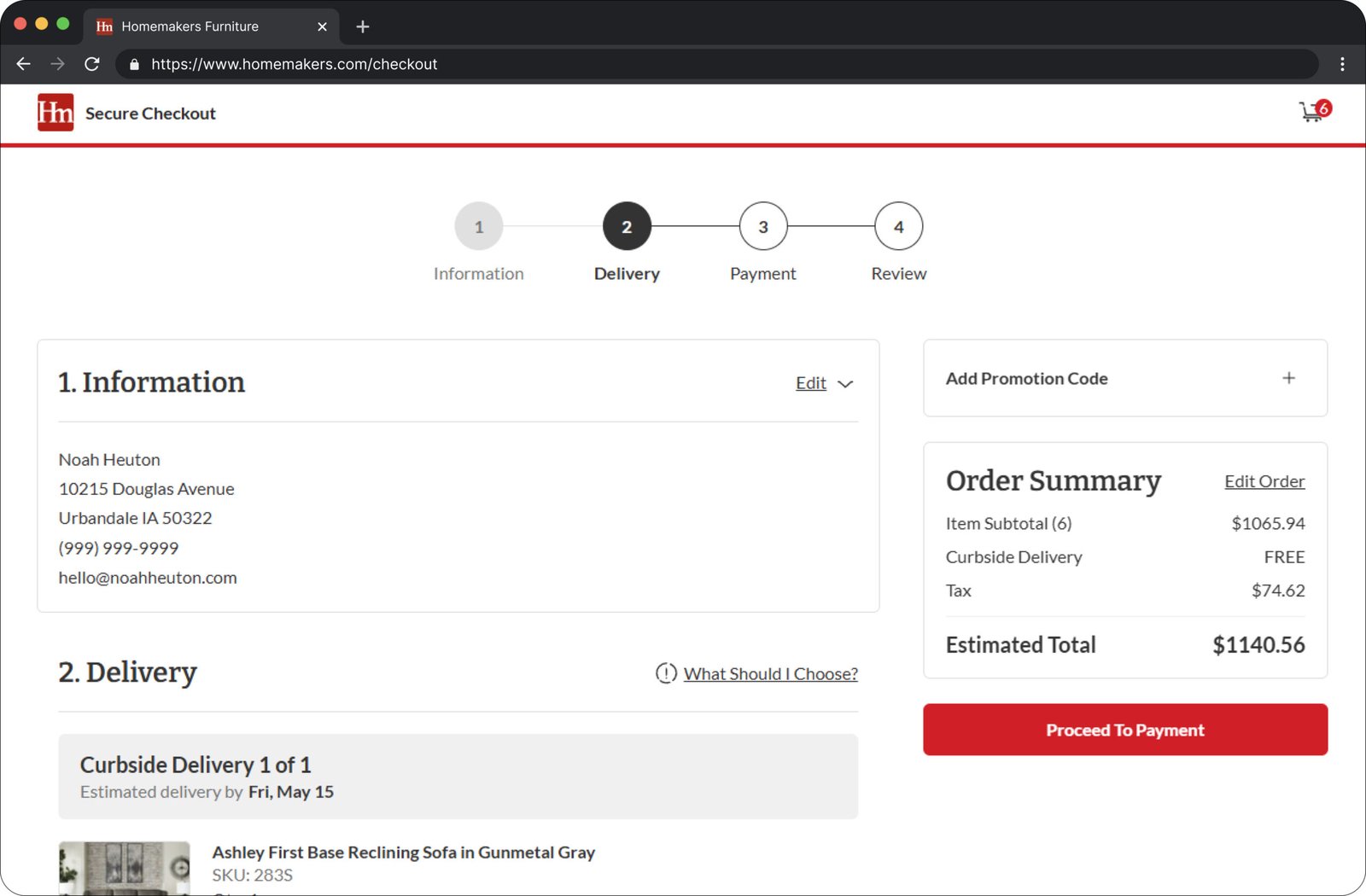The width and height of the screenshot is (1366, 896).
Task: Open What Should I Choose? link
Action: click(770, 674)
